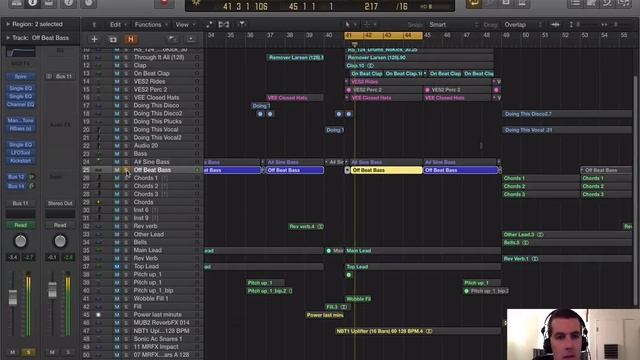The width and height of the screenshot is (640, 360).
Task: Click the duplicate track button
Action: tap(113, 39)
